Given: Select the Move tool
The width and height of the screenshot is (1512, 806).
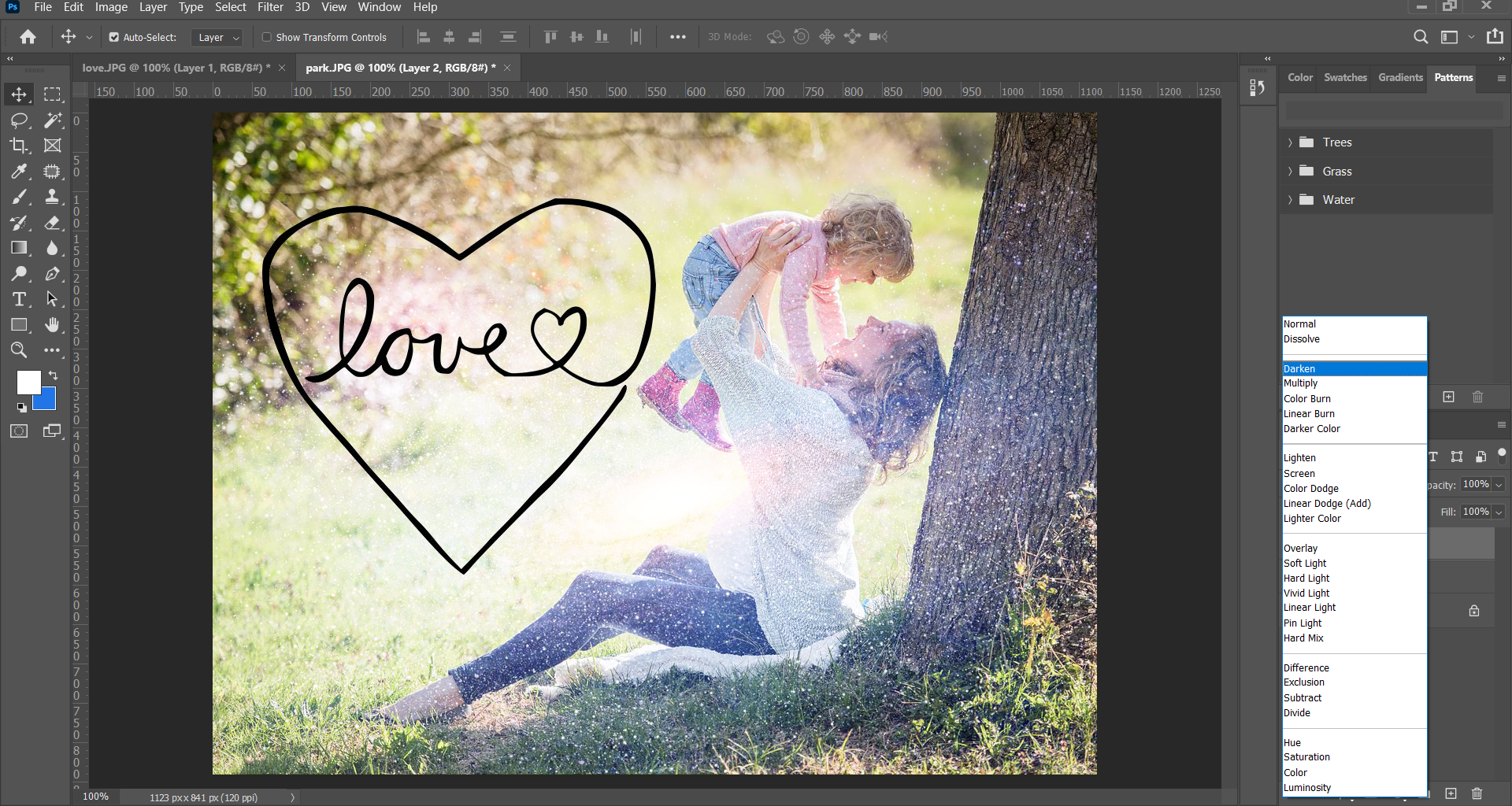Looking at the screenshot, I should [x=19, y=94].
